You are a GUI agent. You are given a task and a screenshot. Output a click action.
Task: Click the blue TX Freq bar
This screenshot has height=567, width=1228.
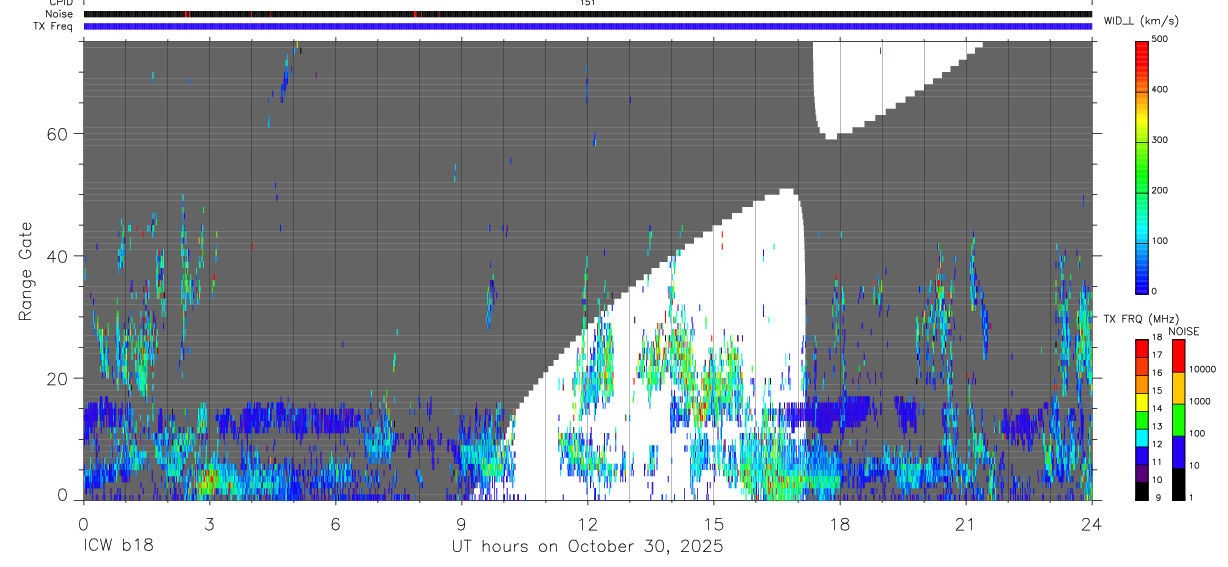coord(588,26)
